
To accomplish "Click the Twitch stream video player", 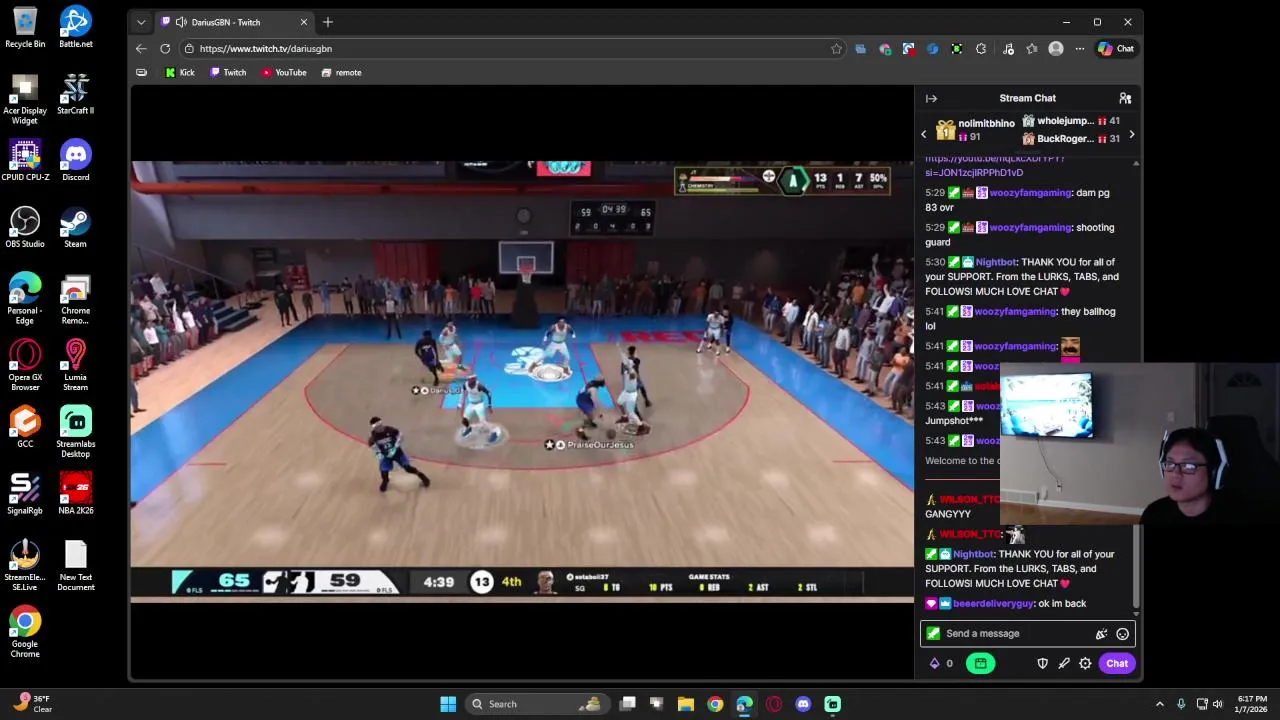I will pyautogui.click(x=521, y=381).
